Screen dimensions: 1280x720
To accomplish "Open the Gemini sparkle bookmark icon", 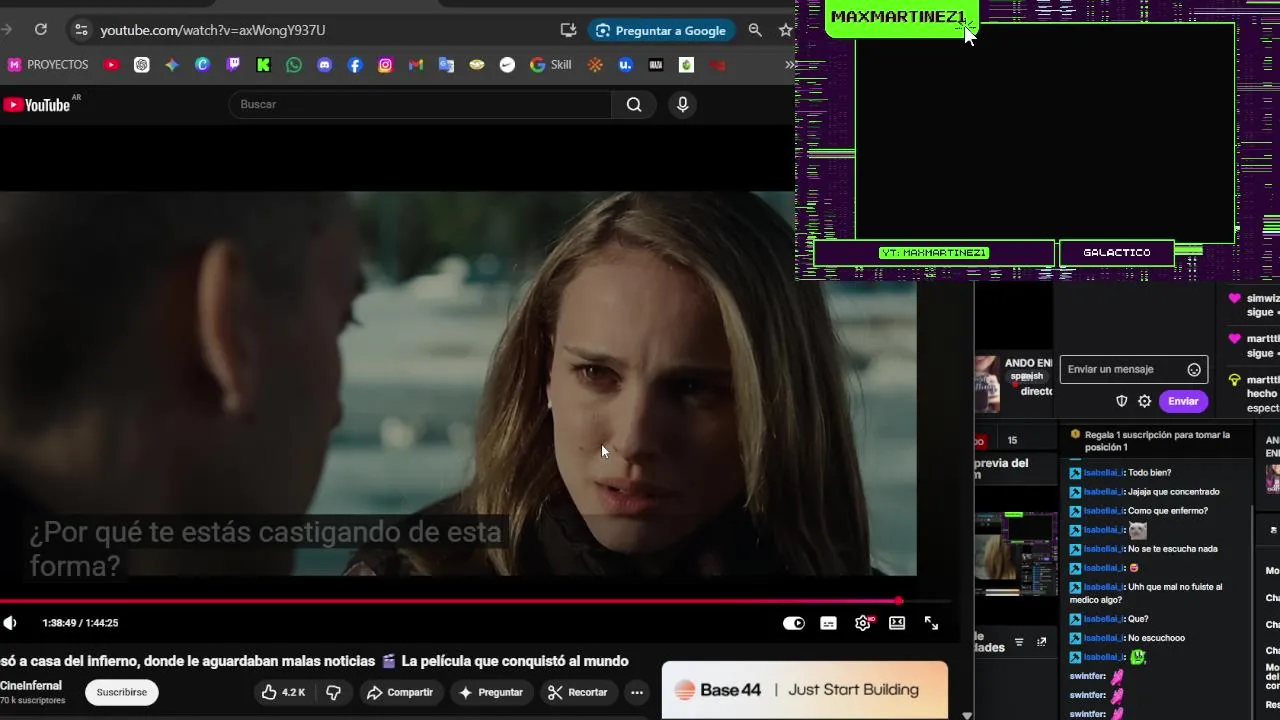I will [172, 65].
